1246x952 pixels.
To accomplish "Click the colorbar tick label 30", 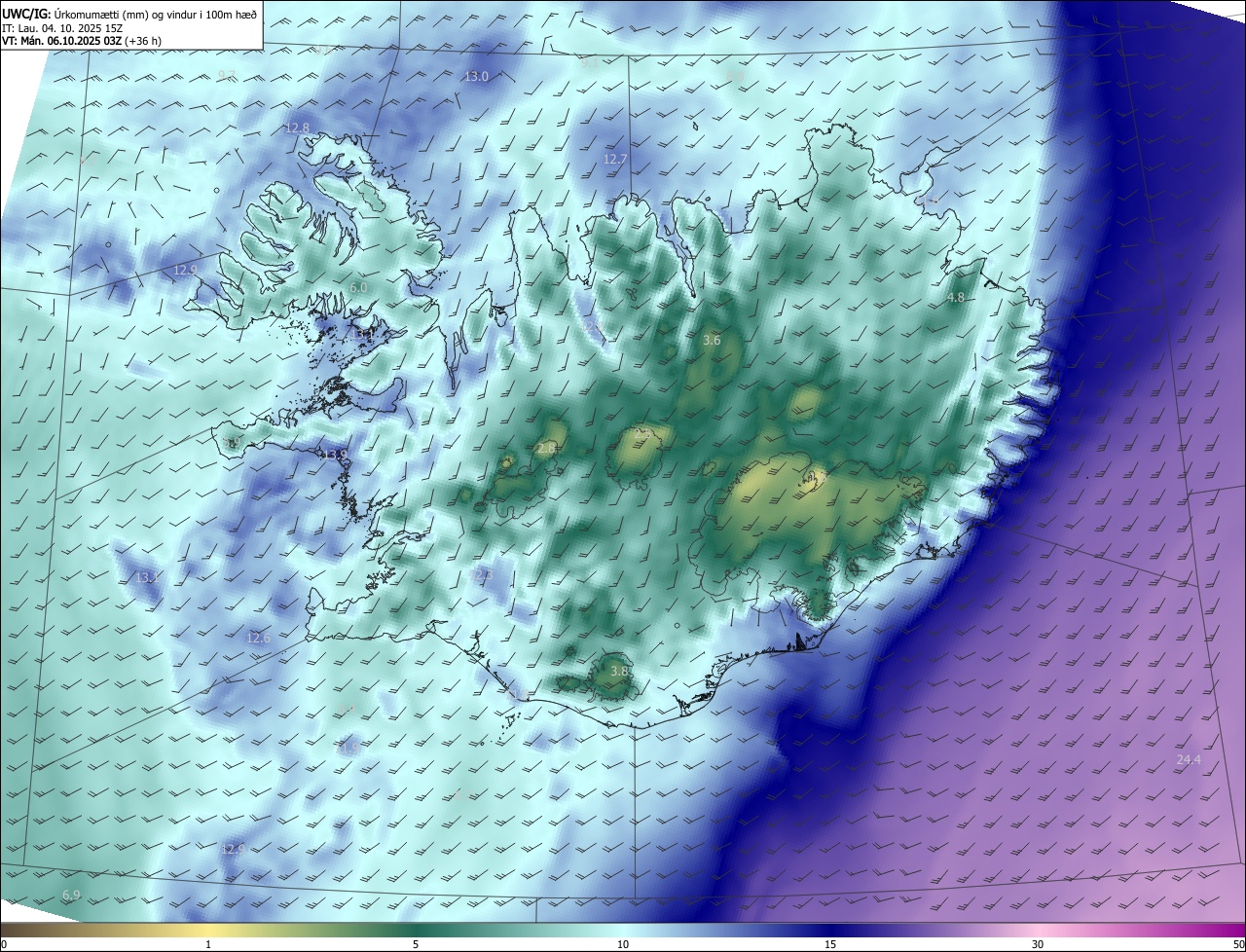I will tap(1038, 945).
